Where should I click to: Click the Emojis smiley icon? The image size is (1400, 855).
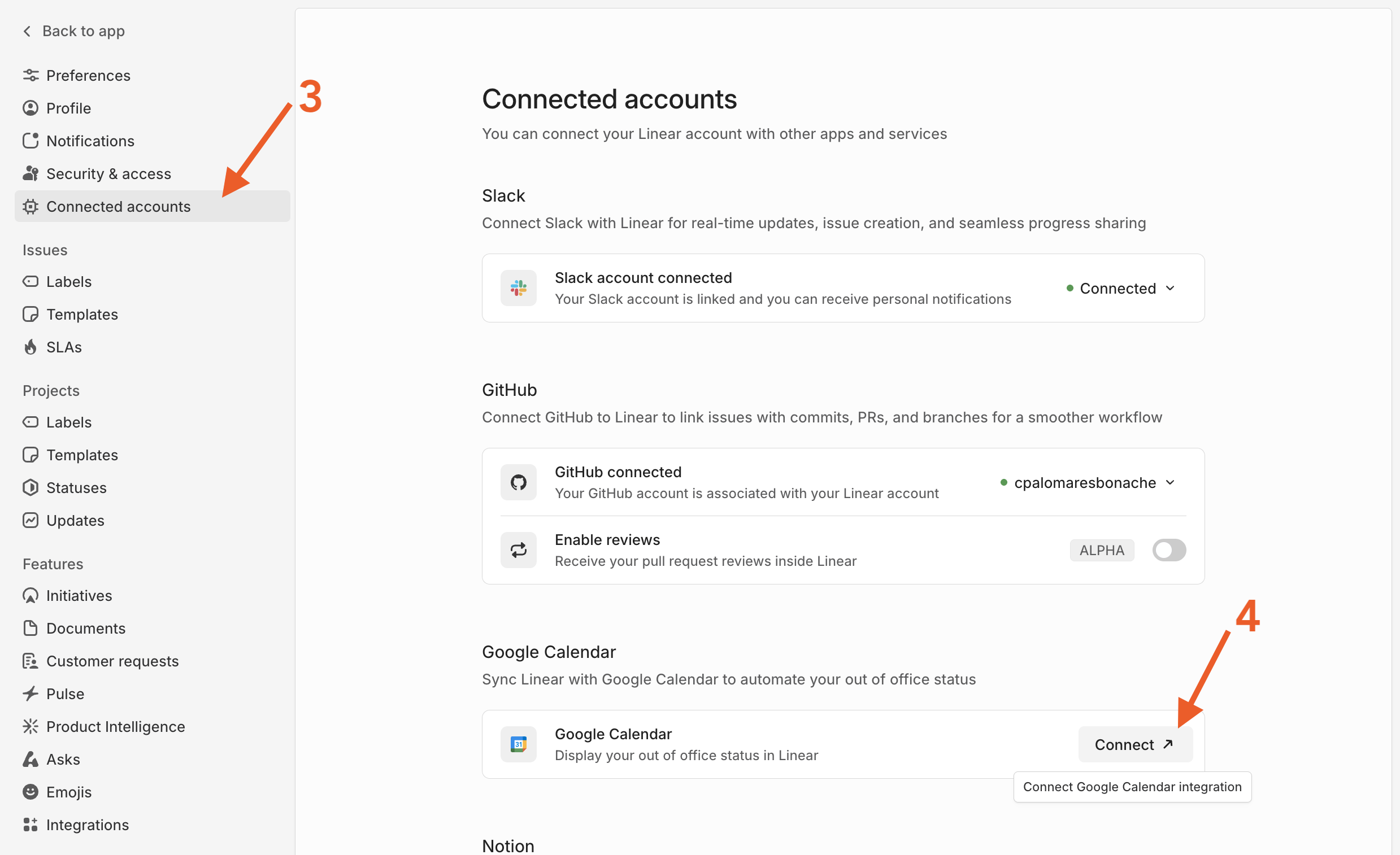tap(31, 792)
